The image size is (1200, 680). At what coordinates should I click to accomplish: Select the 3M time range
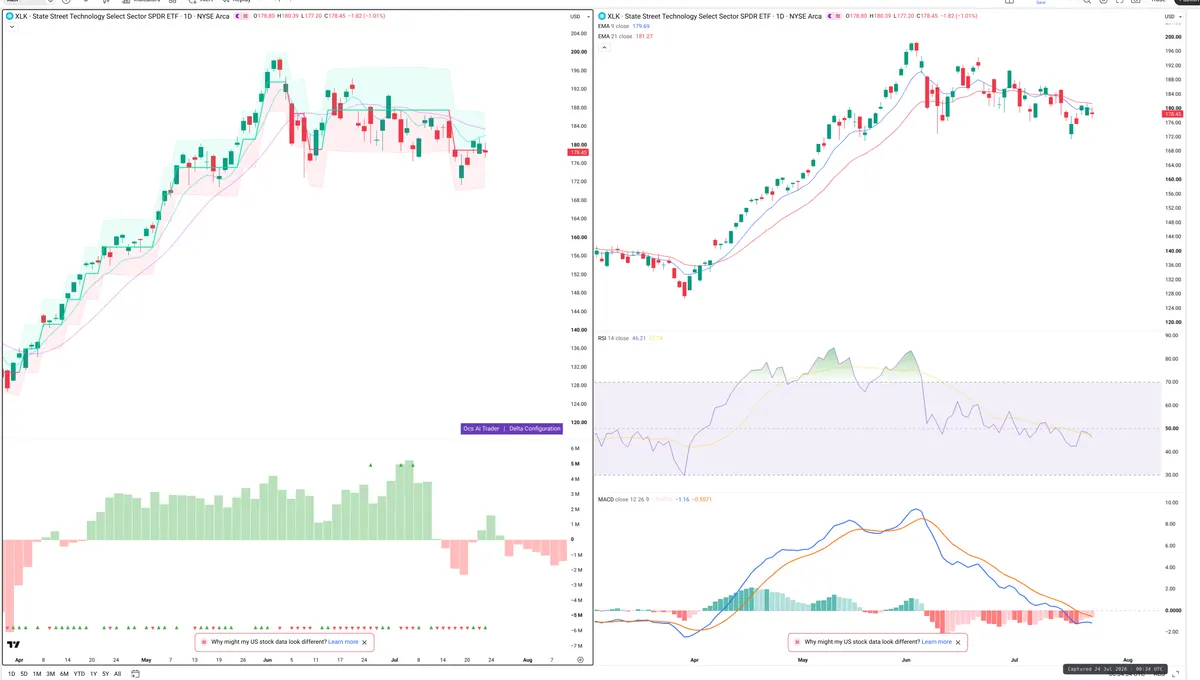50,674
